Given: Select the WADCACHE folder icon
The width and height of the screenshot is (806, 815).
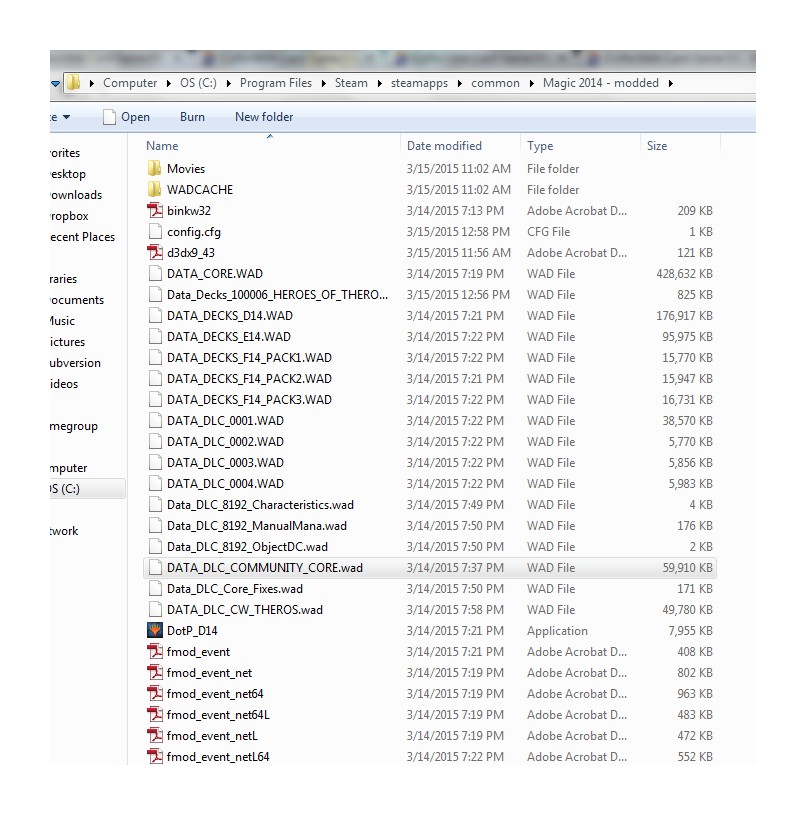Looking at the screenshot, I should [154, 190].
